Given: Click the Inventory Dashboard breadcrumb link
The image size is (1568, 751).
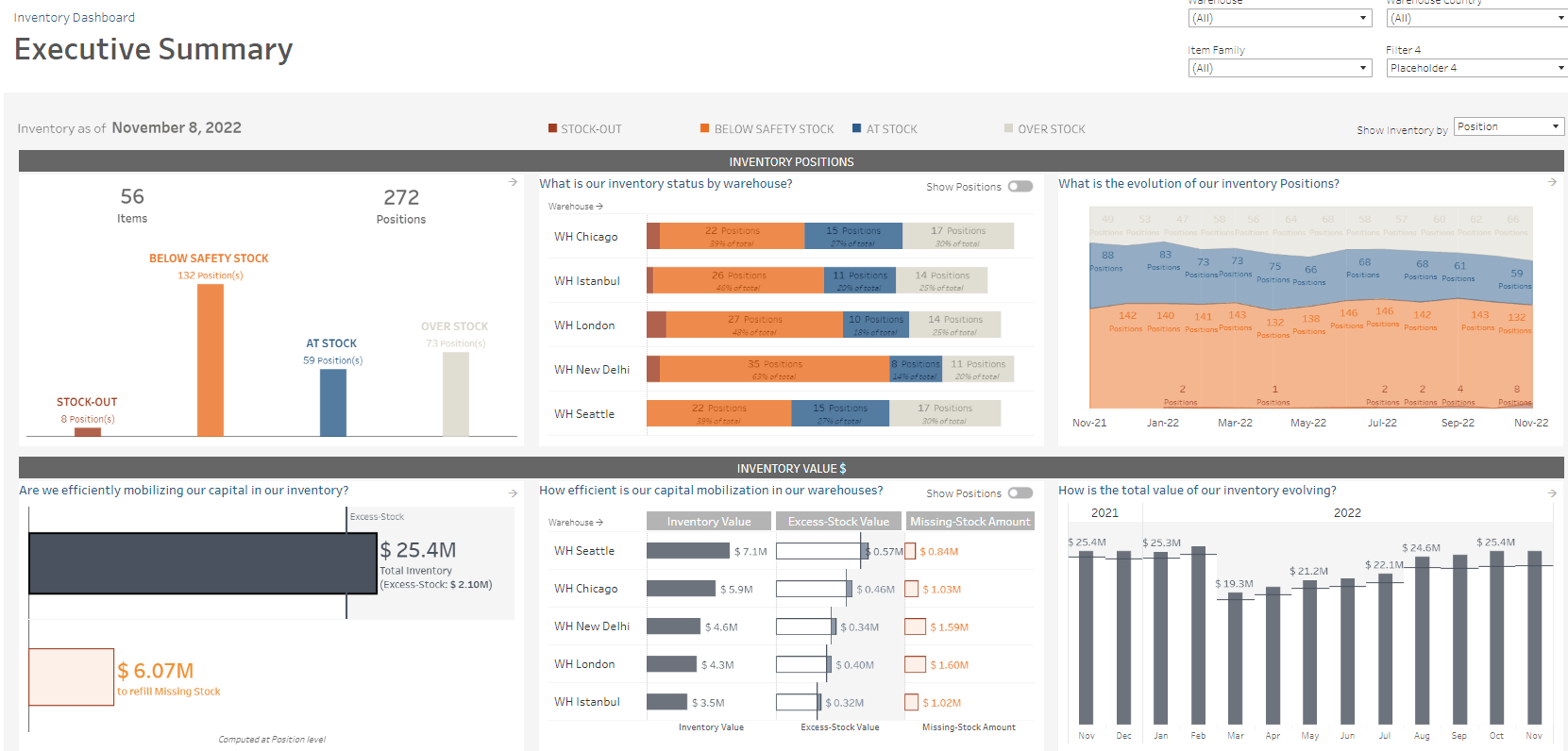Looking at the screenshot, I should [75, 17].
